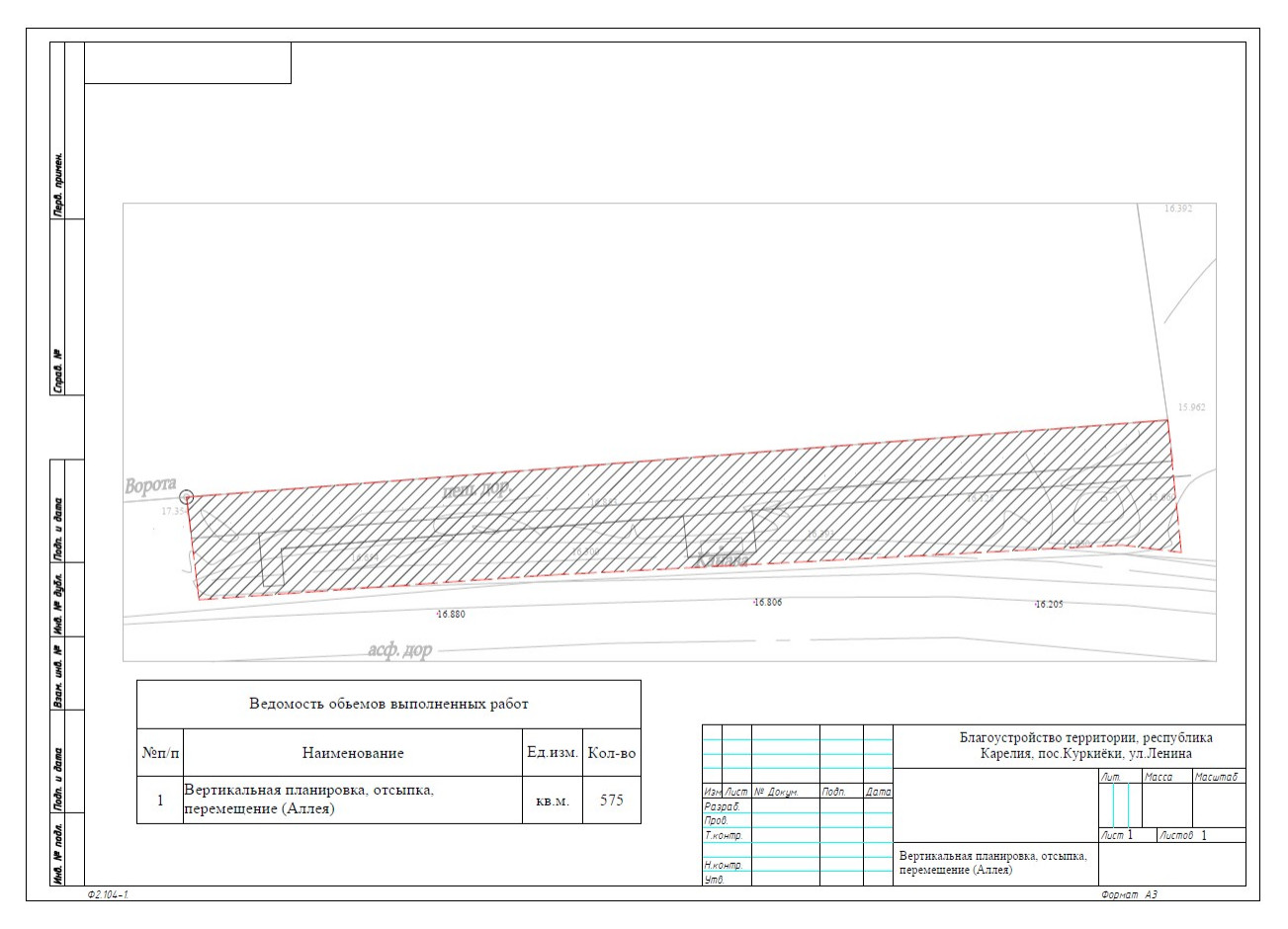Click the circle marker near the Ворота label
Image resolution: width=1288 pixels, height=929 pixels.
187,497
